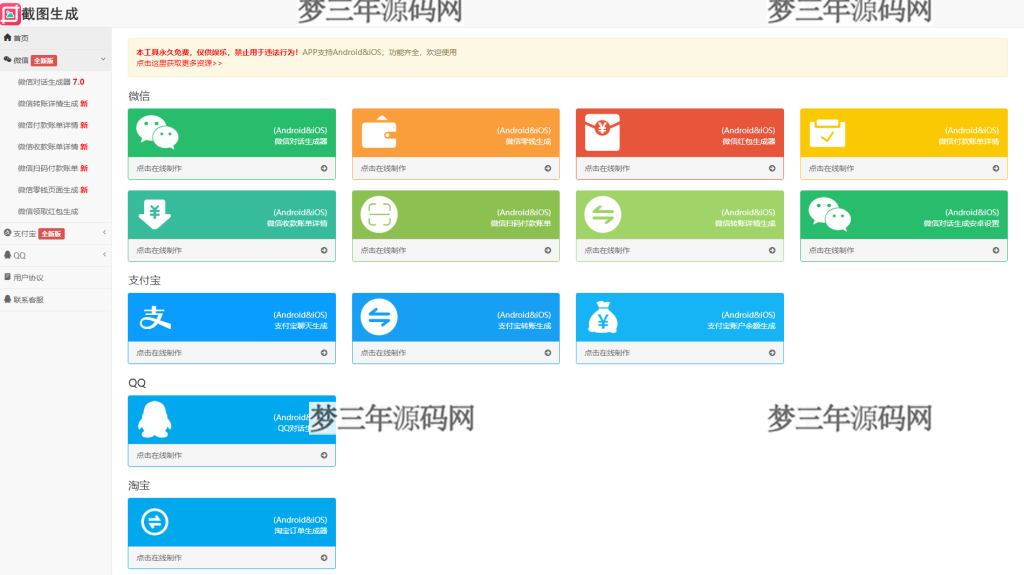
Task: Click the arrow circle under 微信扫码付款账单 card
Action: tap(548, 250)
